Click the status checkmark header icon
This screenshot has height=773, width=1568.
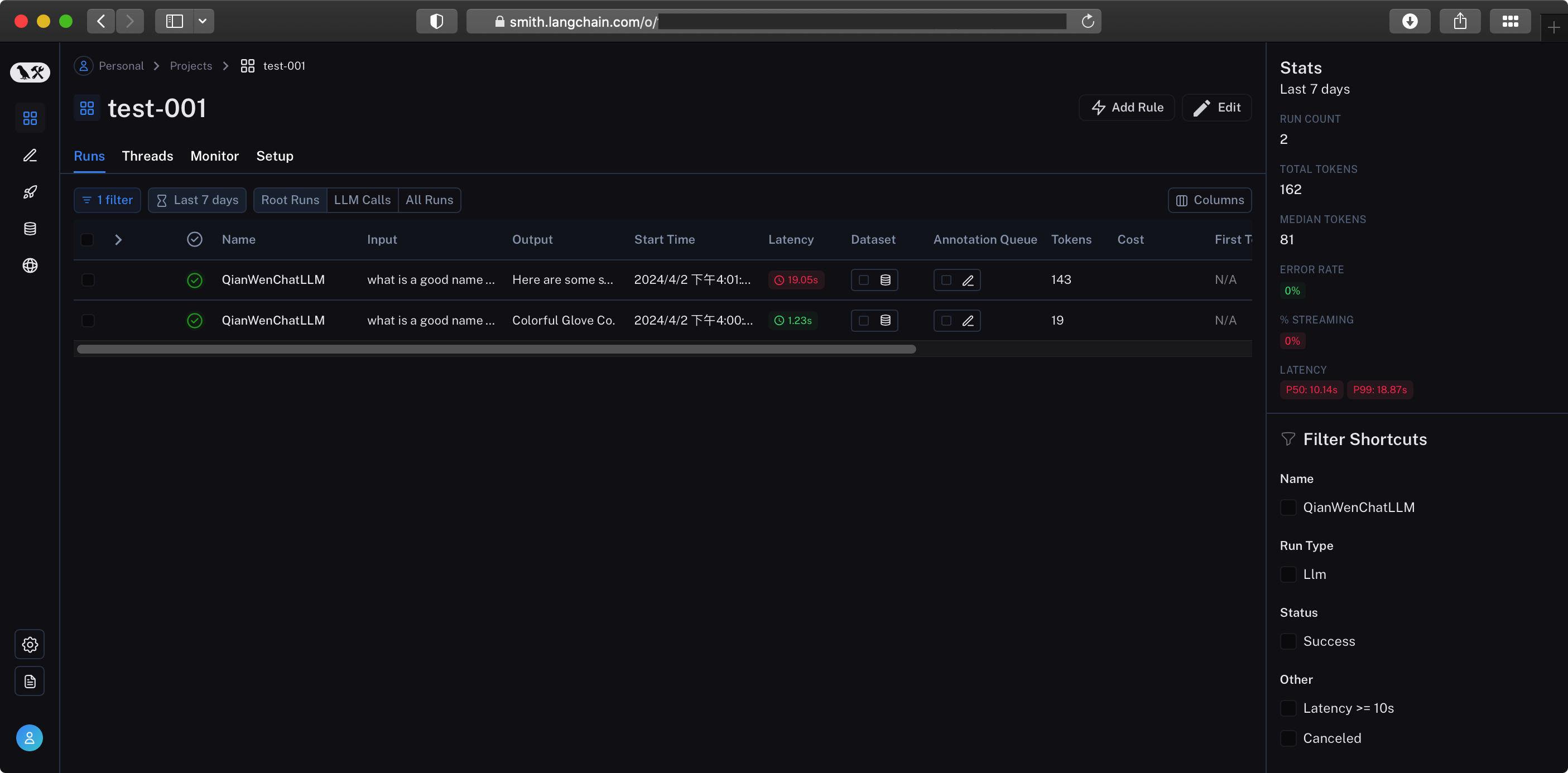pos(195,239)
